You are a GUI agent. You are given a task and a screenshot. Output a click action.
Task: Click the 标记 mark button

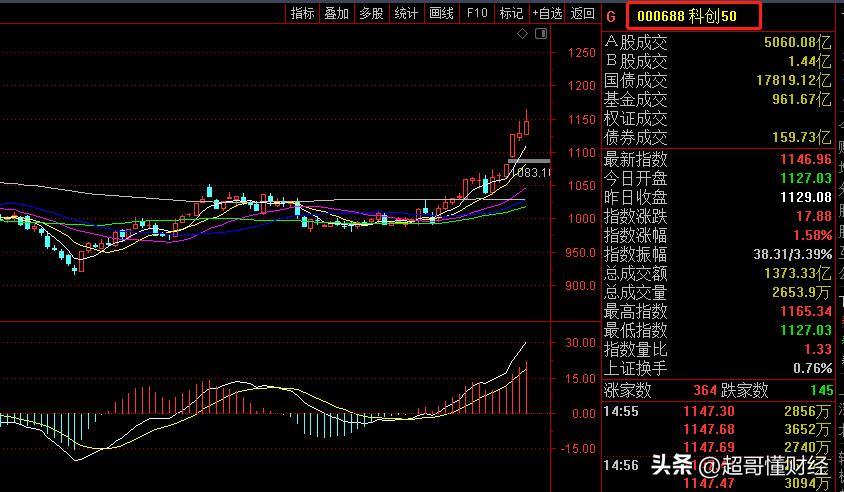[511, 13]
